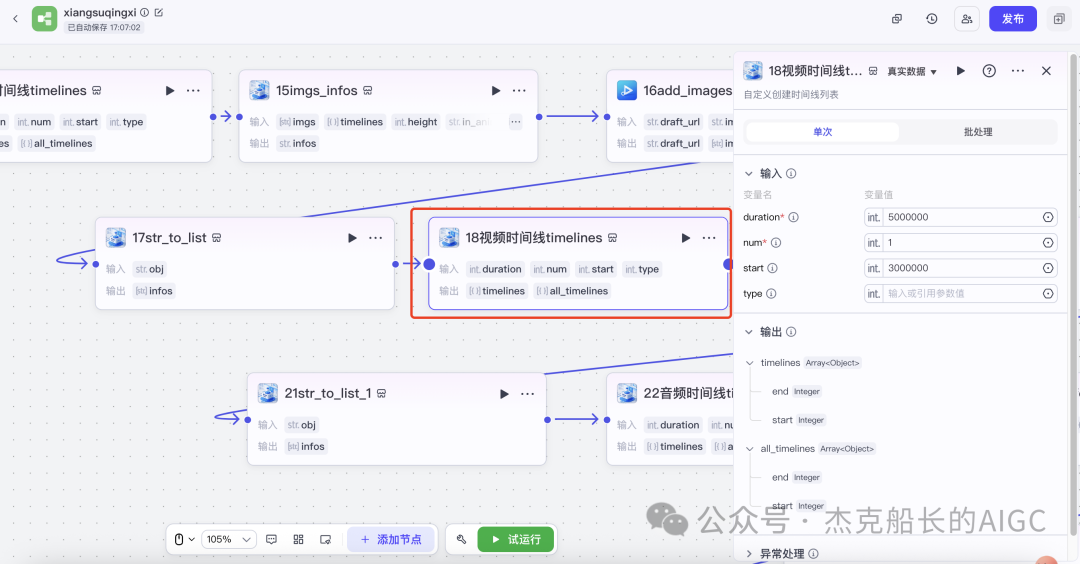This screenshot has width=1080, height=564.
Task: Collapse the 输入 section
Action: coord(749,174)
